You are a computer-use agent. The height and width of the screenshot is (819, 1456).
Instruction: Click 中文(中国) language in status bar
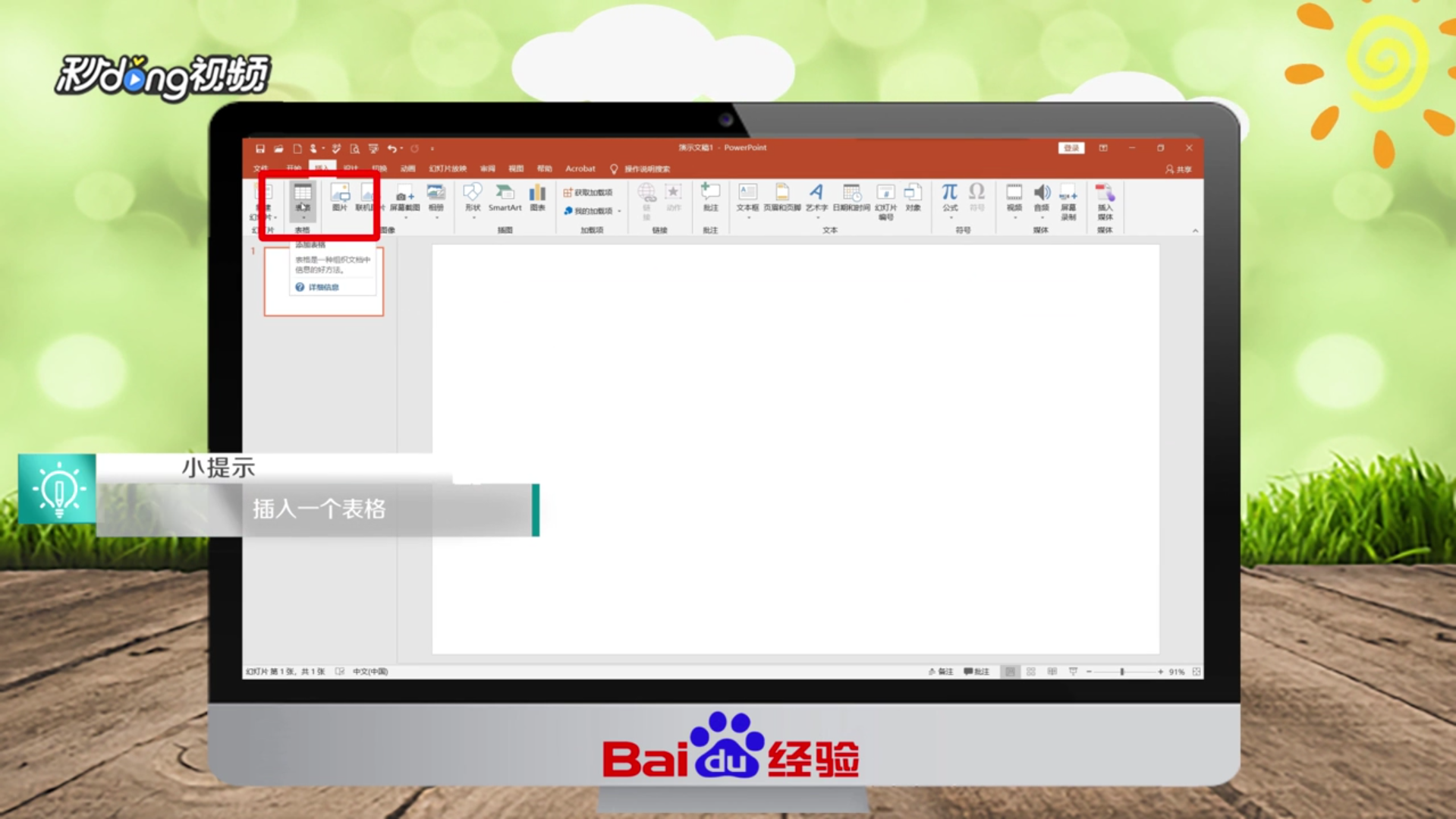click(x=370, y=672)
